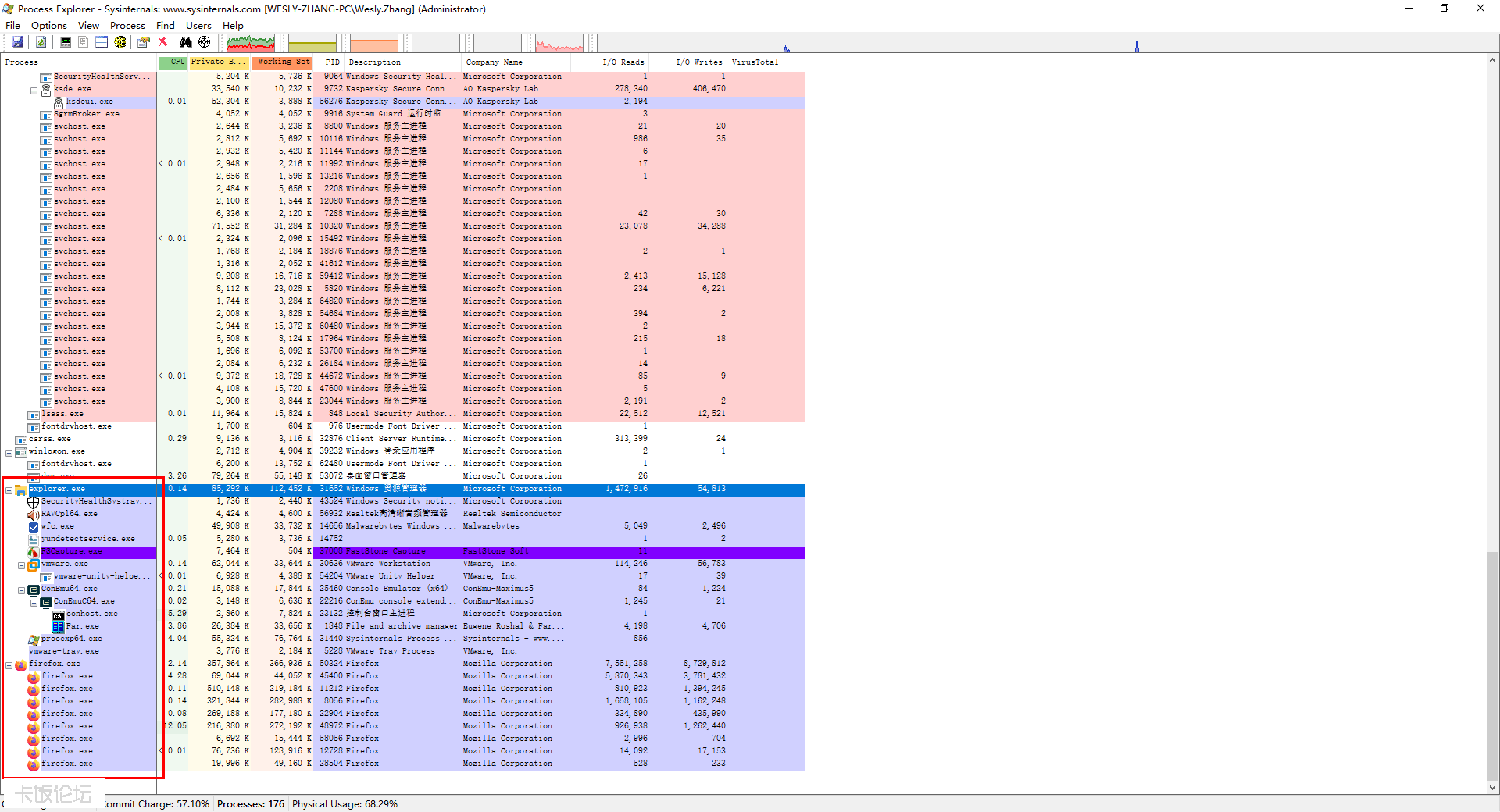The height and width of the screenshot is (812, 1500).
Task: Click the green CPU usage history graph
Action: pos(251,43)
